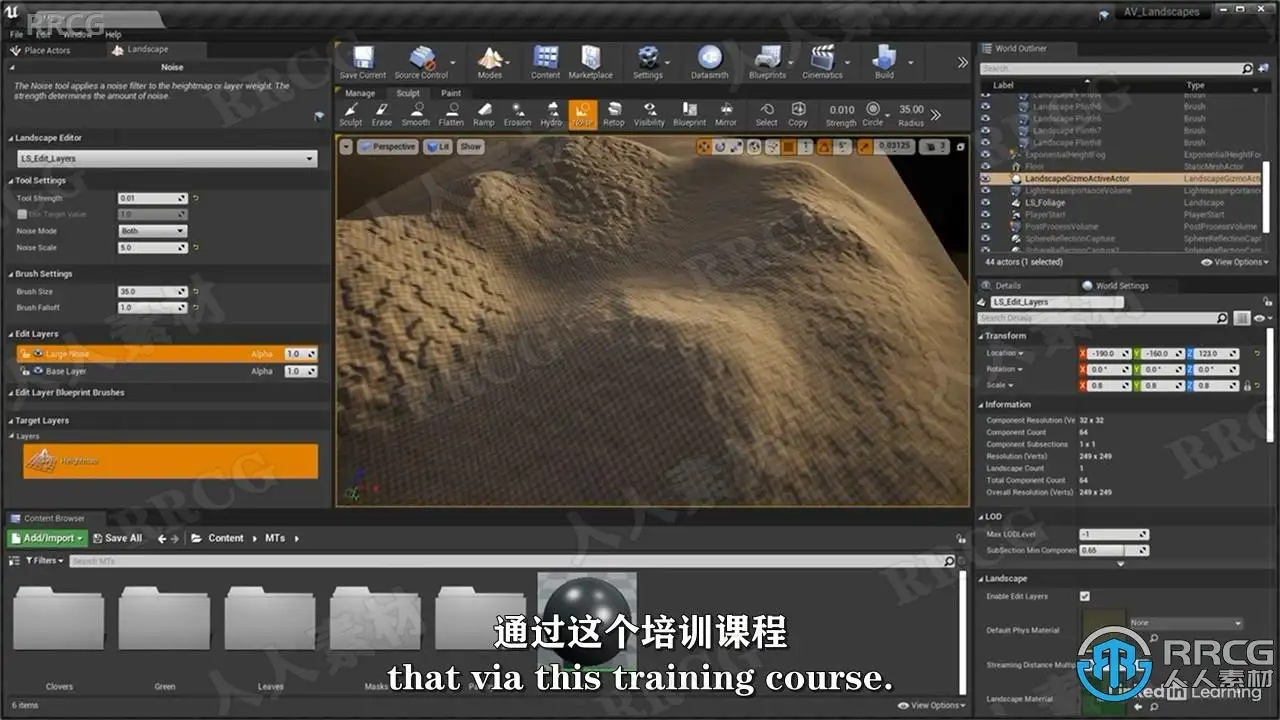Click the Large Noise Alpha value field
The height and width of the screenshot is (720, 1280).
pos(300,354)
